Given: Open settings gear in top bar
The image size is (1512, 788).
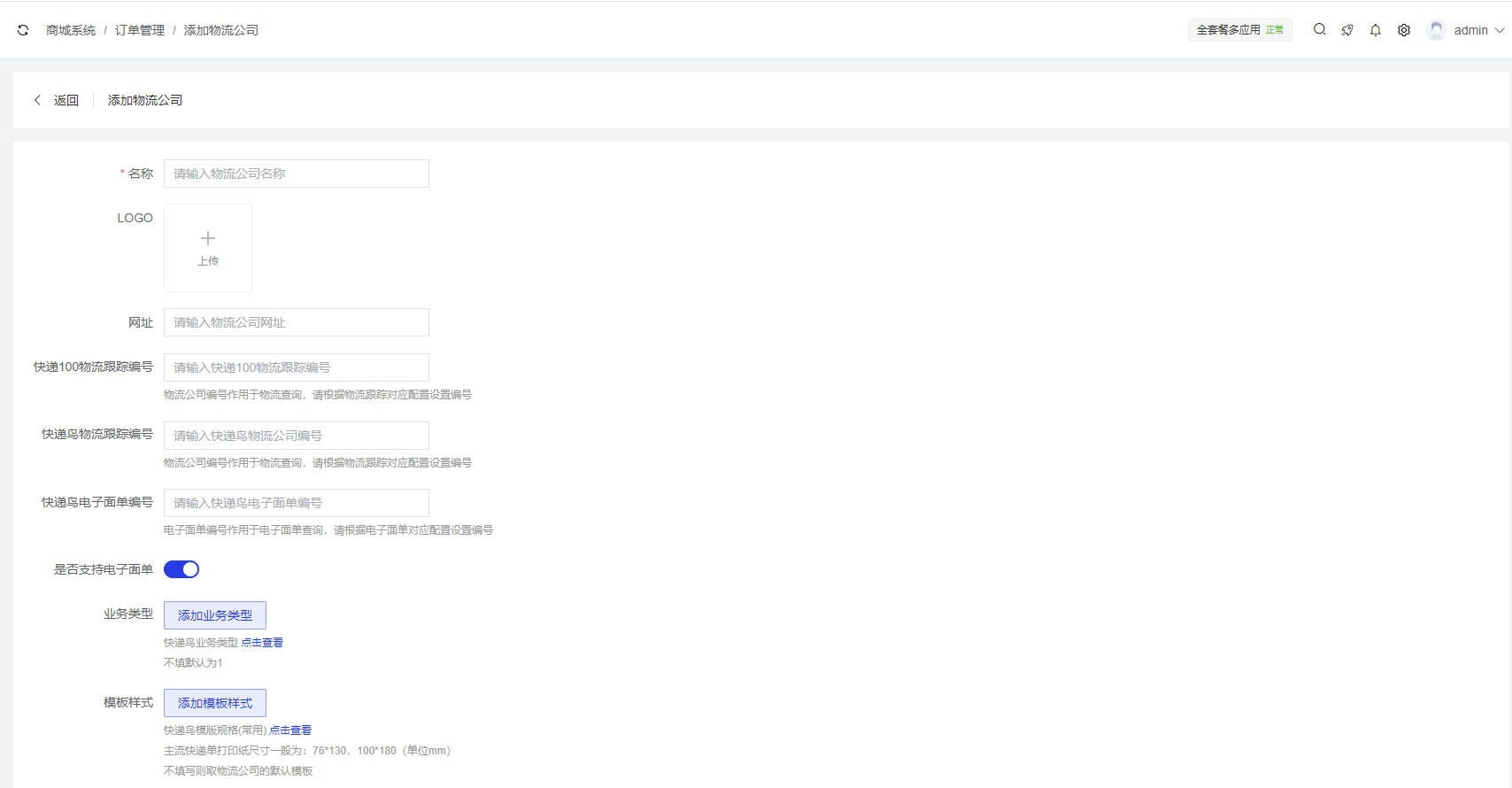Looking at the screenshot, I should [x=1404, y=30].
